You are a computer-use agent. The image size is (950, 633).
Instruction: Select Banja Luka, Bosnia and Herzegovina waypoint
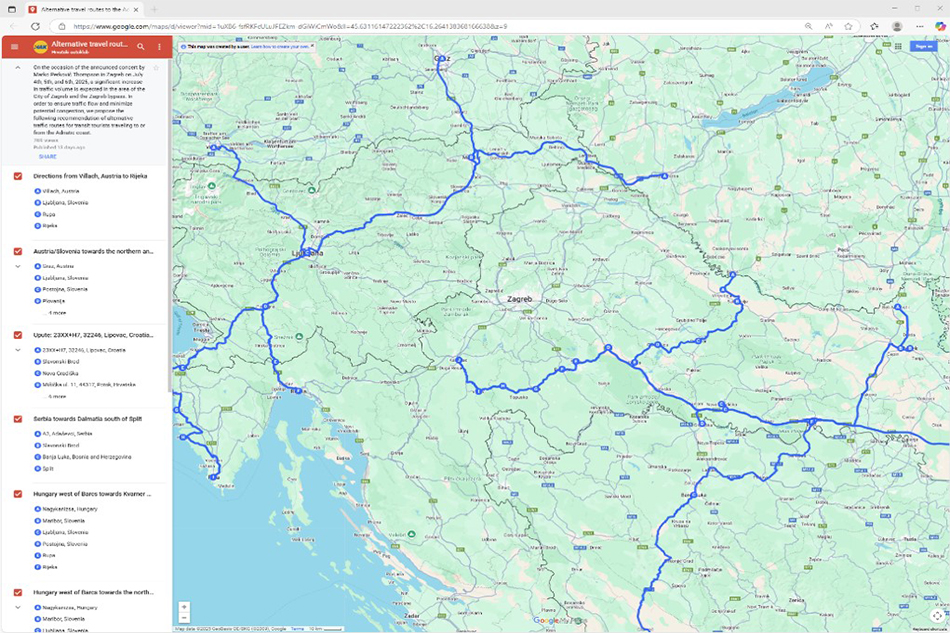(x=87, y=457)
